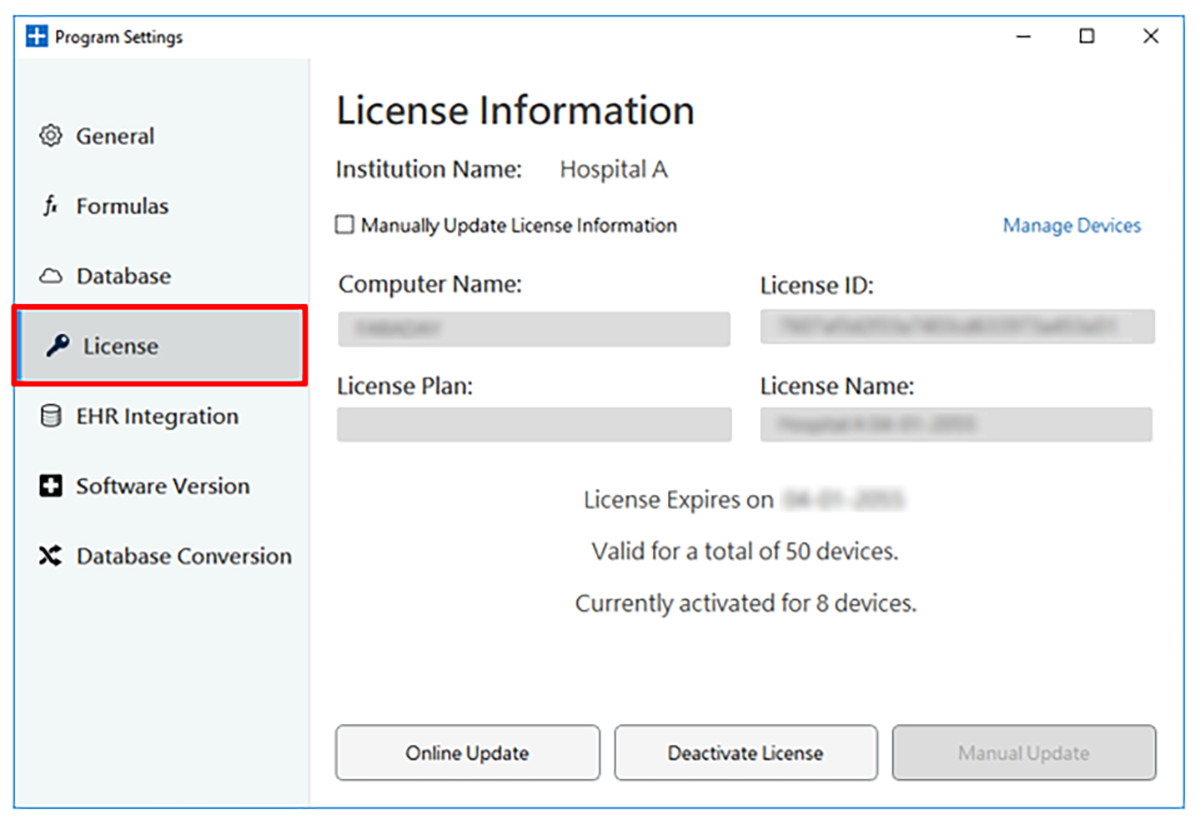Click the Database cloud icon

(x=50, y=277)
